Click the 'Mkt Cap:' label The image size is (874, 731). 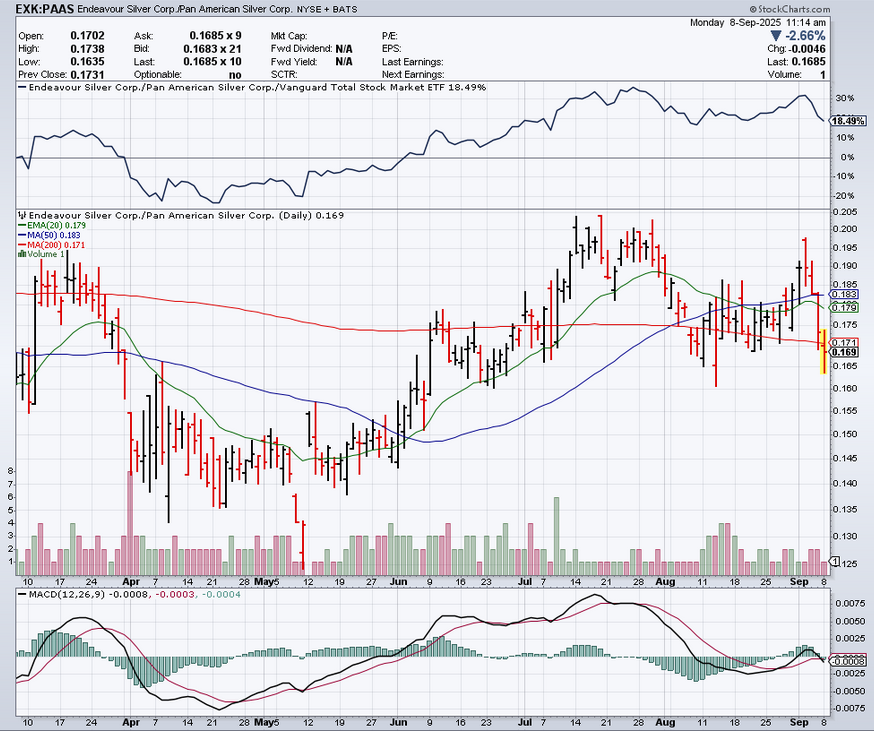point(289,36)
